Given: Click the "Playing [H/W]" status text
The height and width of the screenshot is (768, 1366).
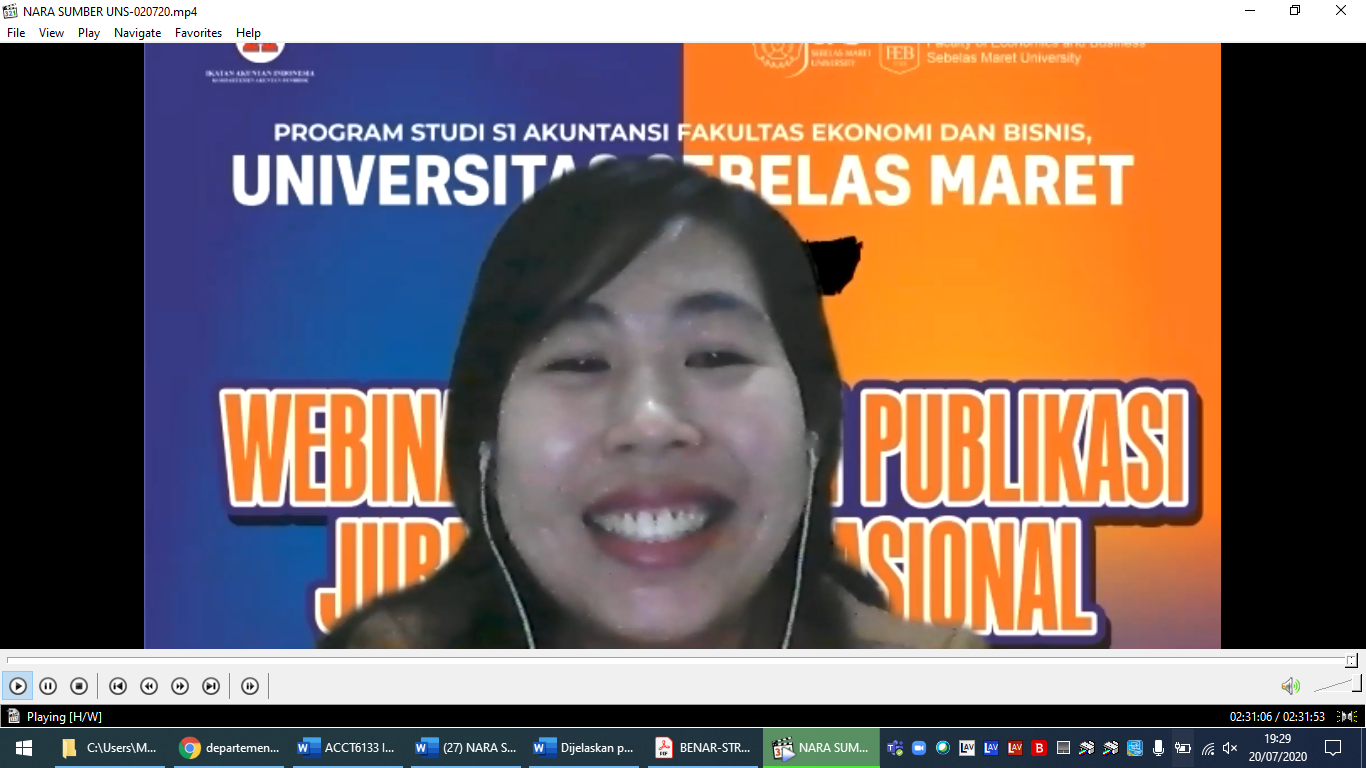Looking at the screenshot, I should click(64, 716).
